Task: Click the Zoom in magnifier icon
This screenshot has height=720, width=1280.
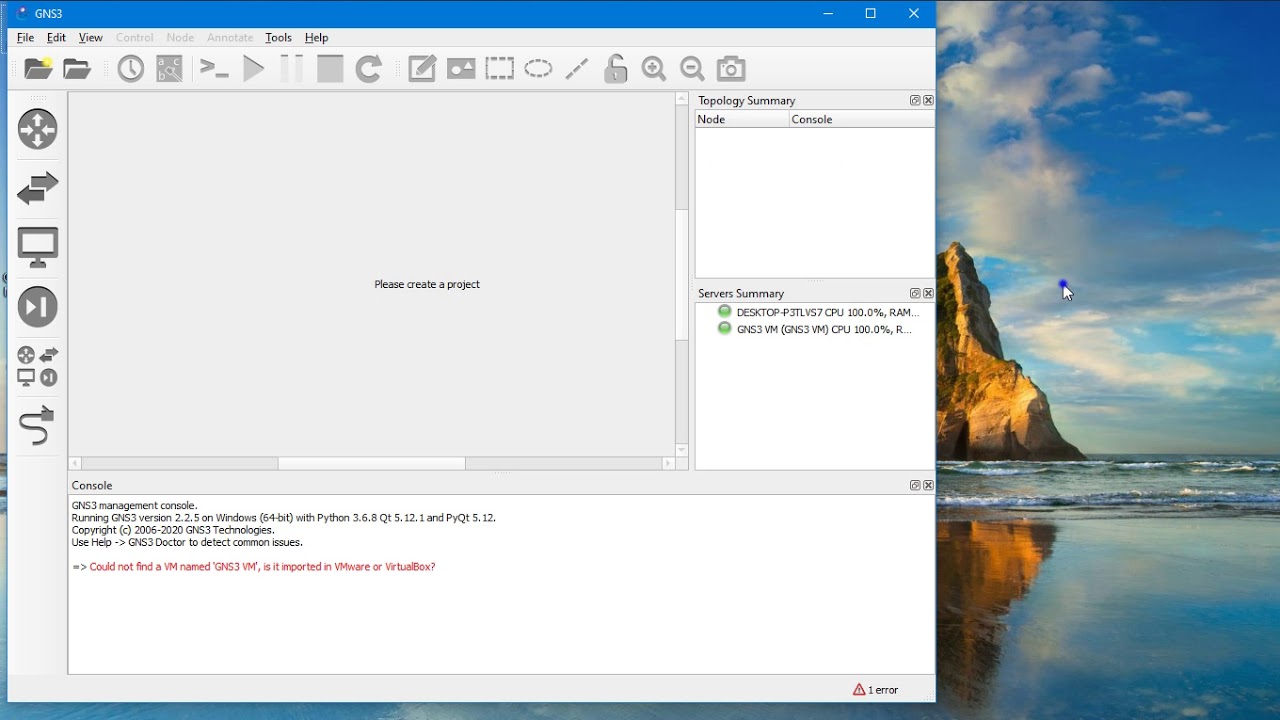Action: click(654, 68)
